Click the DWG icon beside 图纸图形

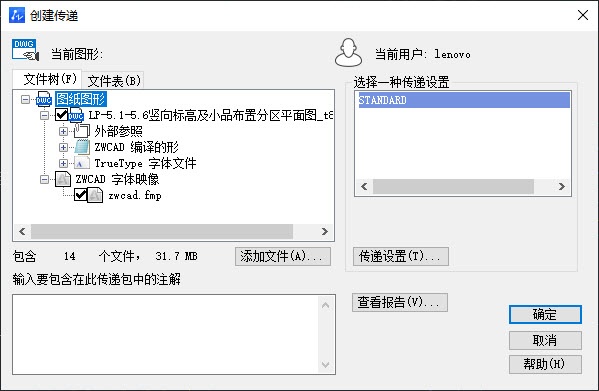click(44, 99)
